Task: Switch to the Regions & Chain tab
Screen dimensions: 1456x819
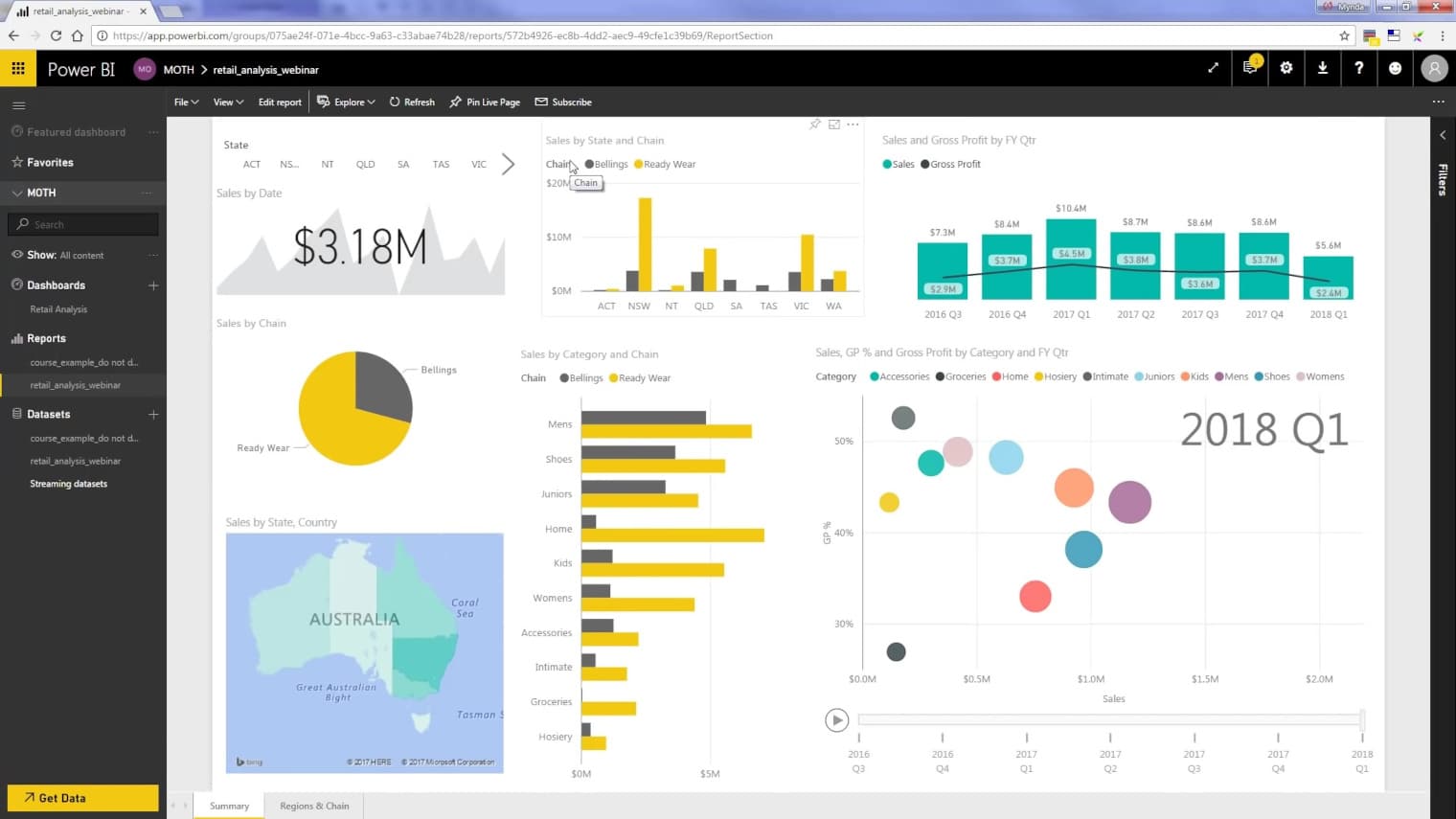Action: pos(313,806)
